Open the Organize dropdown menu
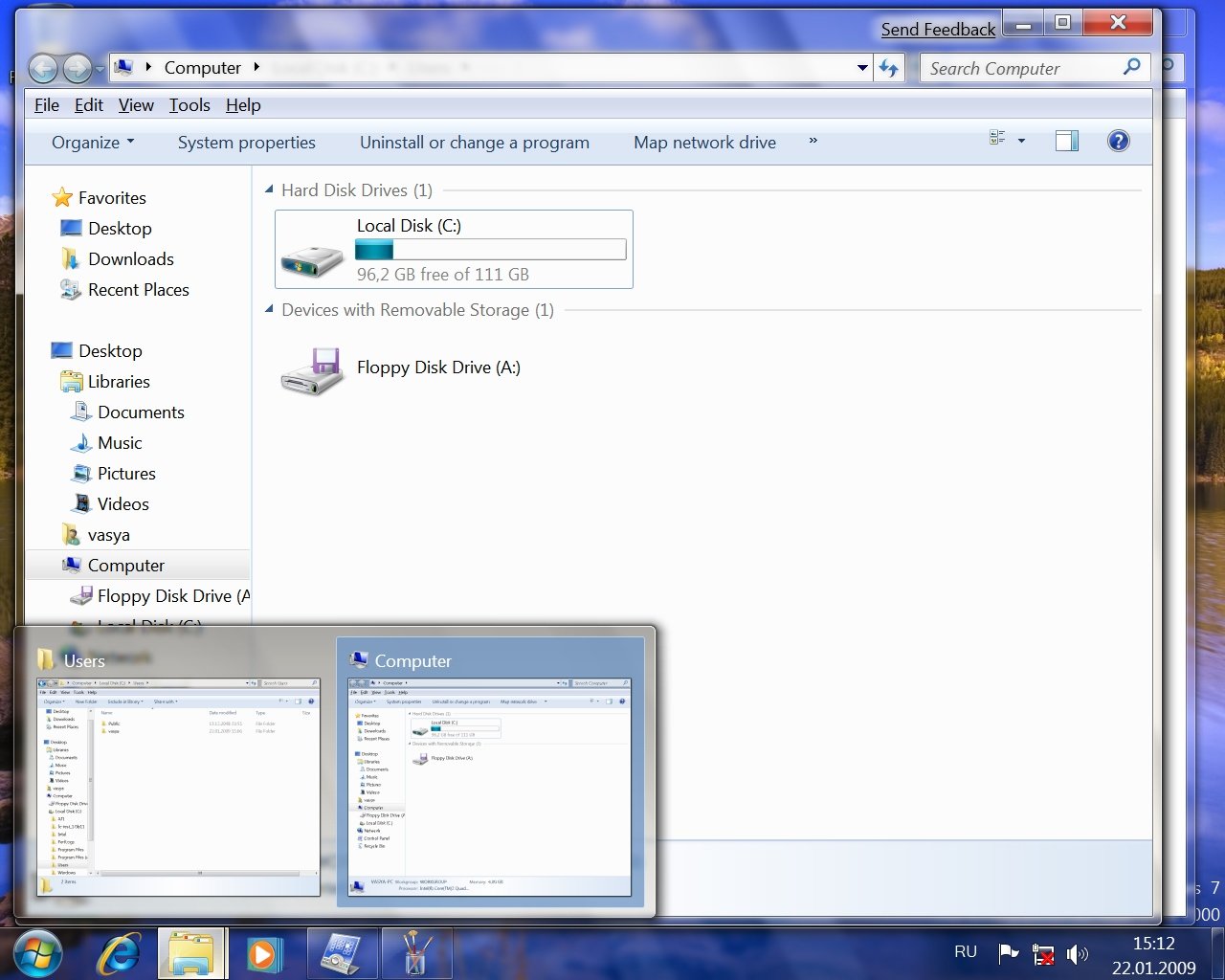This screenshot has height=980, width=1225. 93,142
